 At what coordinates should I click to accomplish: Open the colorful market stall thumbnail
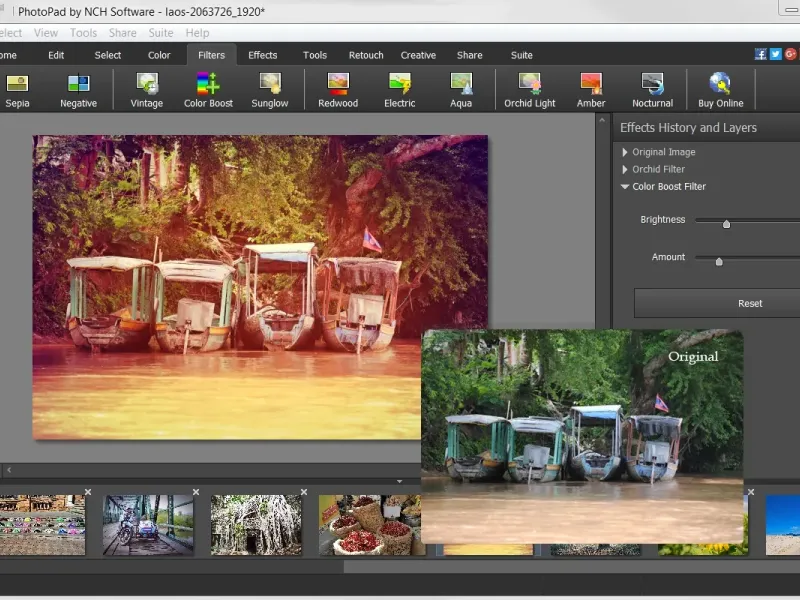coord(42,525)
